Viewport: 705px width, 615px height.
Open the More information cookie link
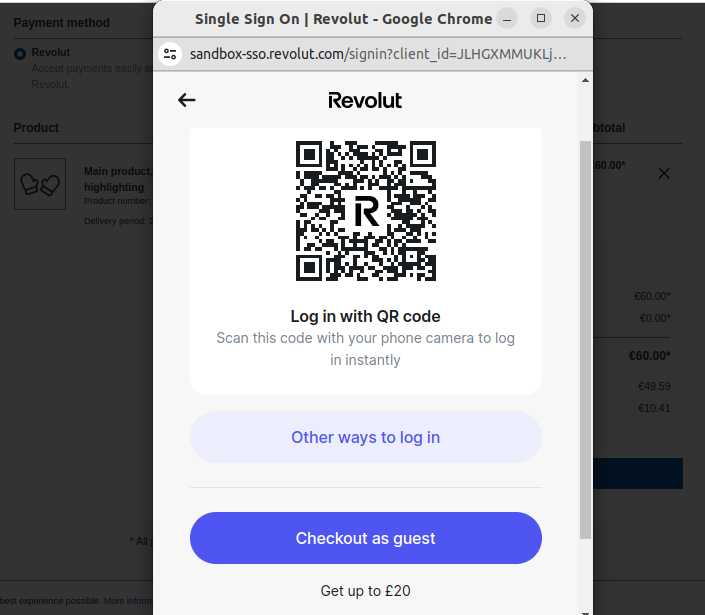point(128,601)
